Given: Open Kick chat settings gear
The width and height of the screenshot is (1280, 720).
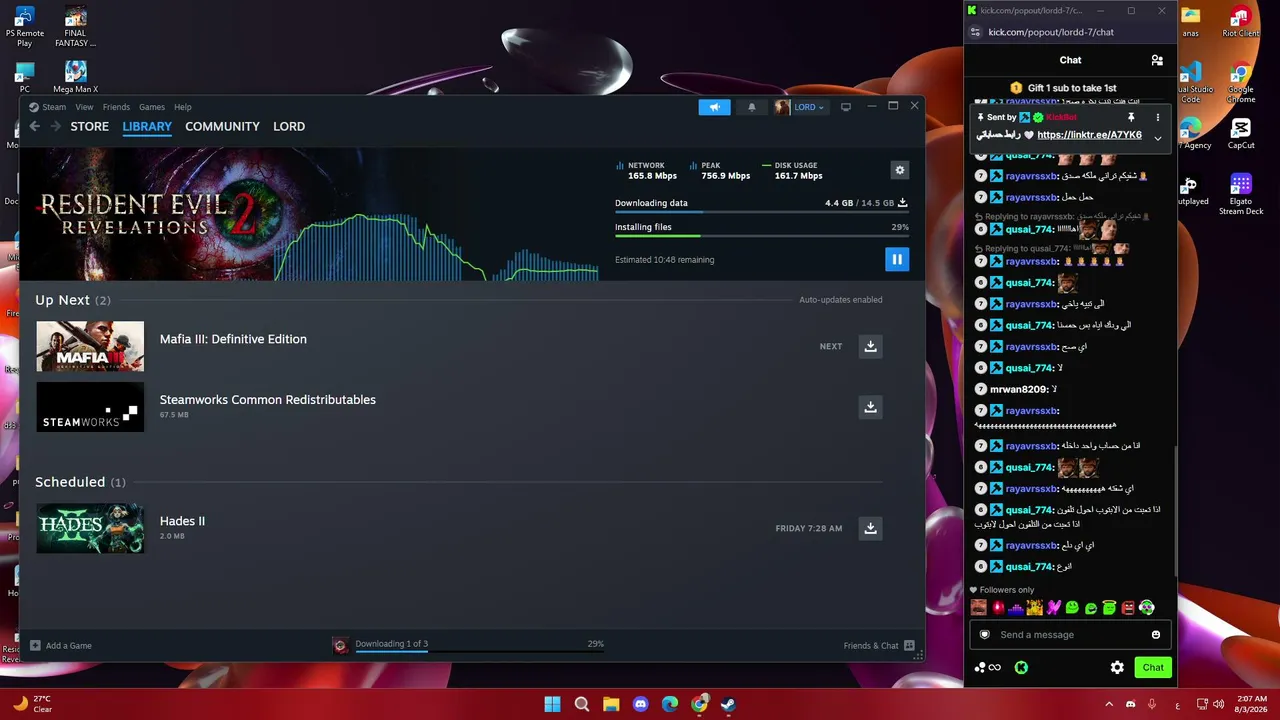Looking at the screenshot, I should [1117, 668].
